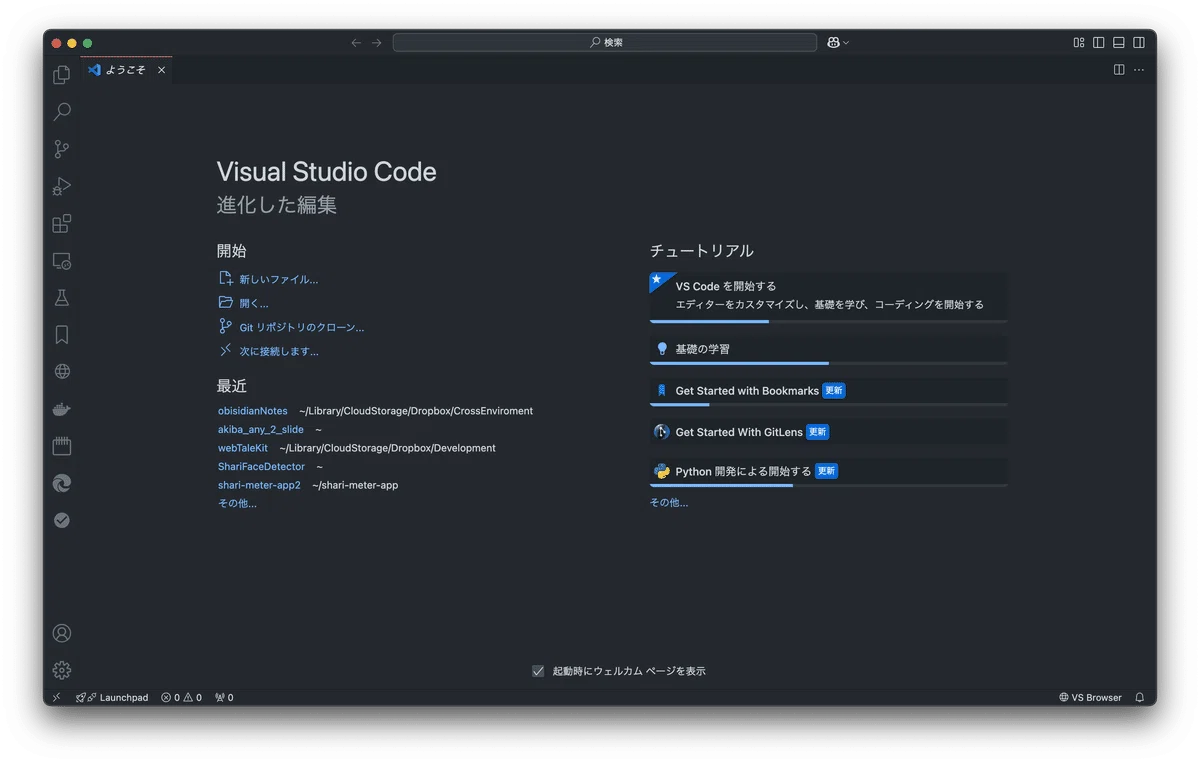Toggle the secondary side bar
The height and width of the screenshot is (763, 1200).
1139,42
